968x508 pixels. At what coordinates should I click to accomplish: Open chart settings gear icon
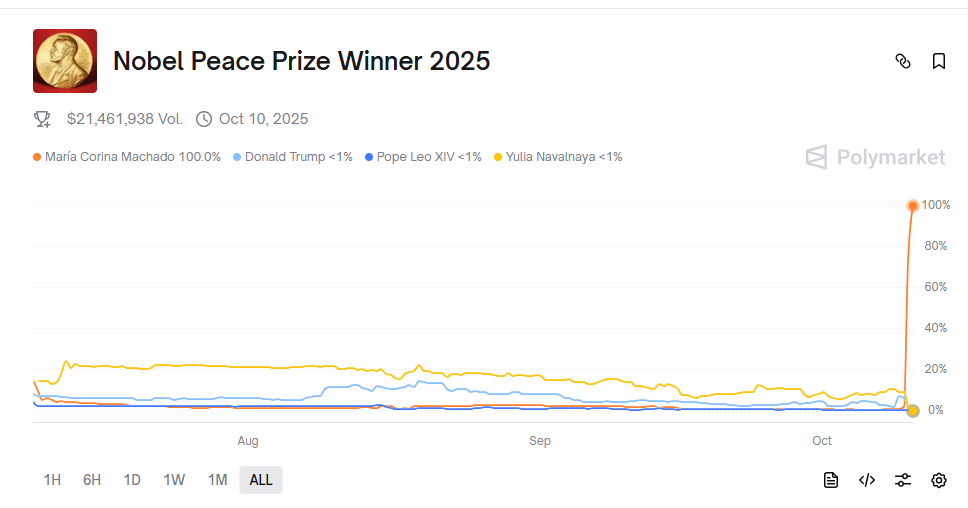coord(939,480)
